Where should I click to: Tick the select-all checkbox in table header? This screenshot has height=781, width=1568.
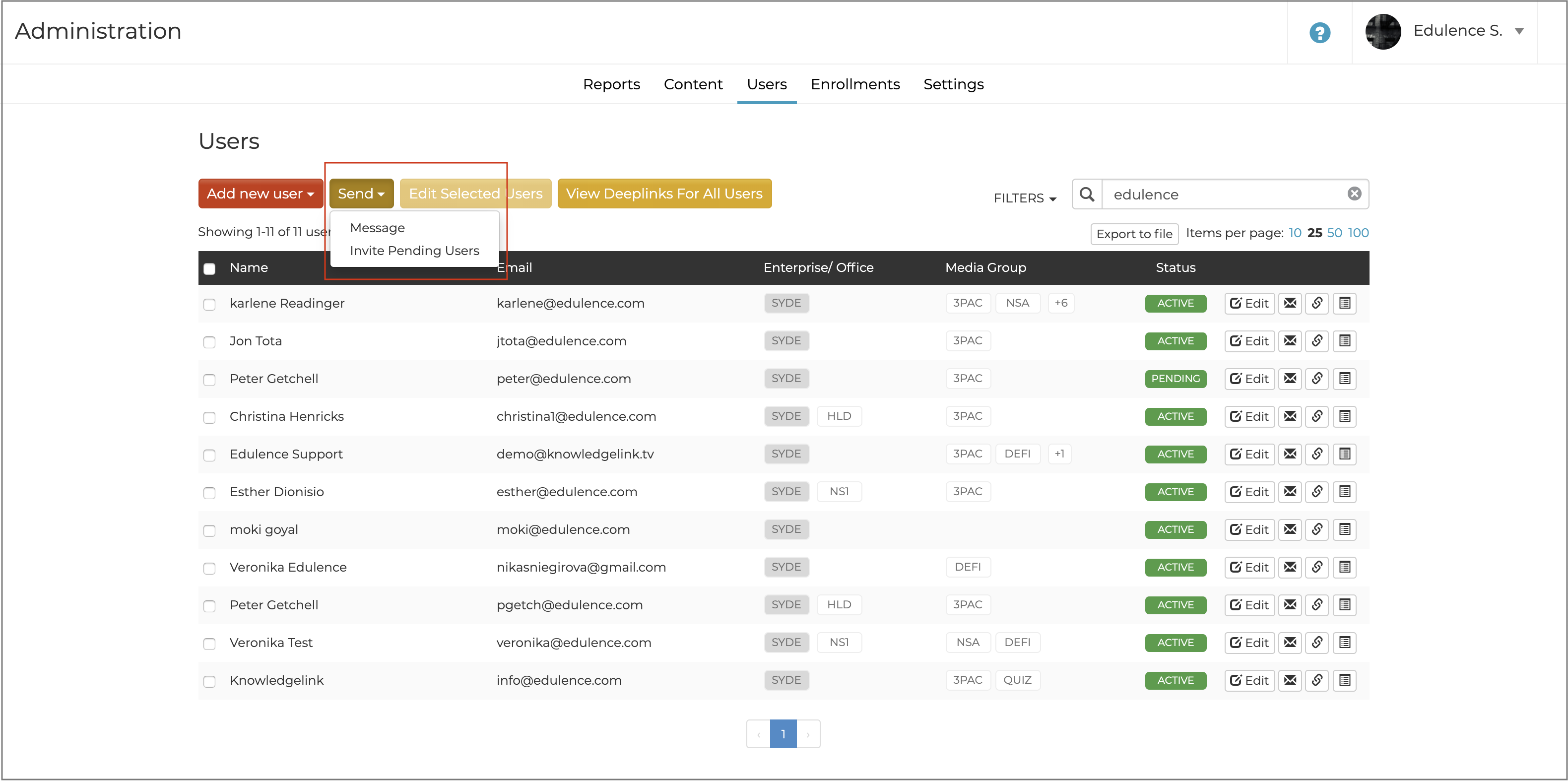pyautogui.click(x=209, y=268)
